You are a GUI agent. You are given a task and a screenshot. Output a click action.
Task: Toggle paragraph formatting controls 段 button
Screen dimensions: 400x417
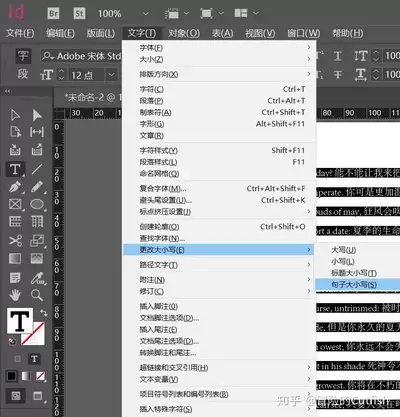pyautogui.click(x=23, y=74)
